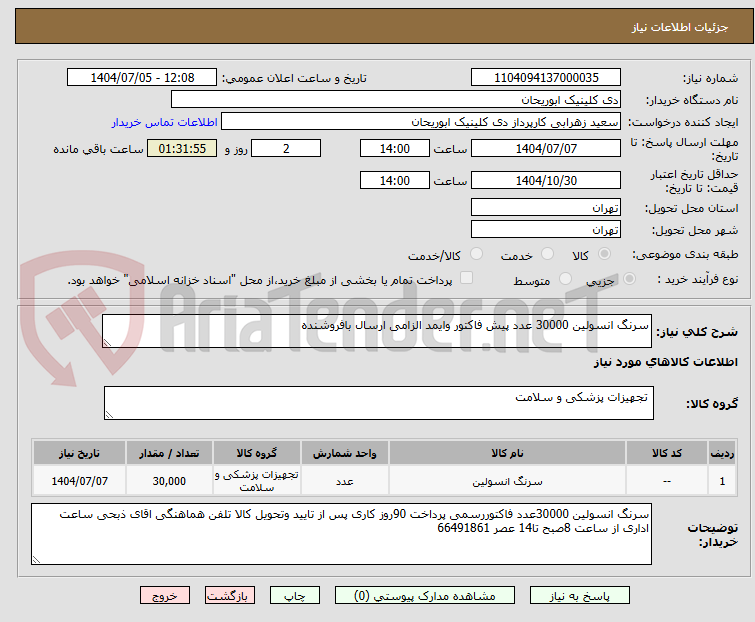755x622 pixels.
Task: Click the تاریخ نیاز column header
Action: pyautogui.click(x=79, y=453)
